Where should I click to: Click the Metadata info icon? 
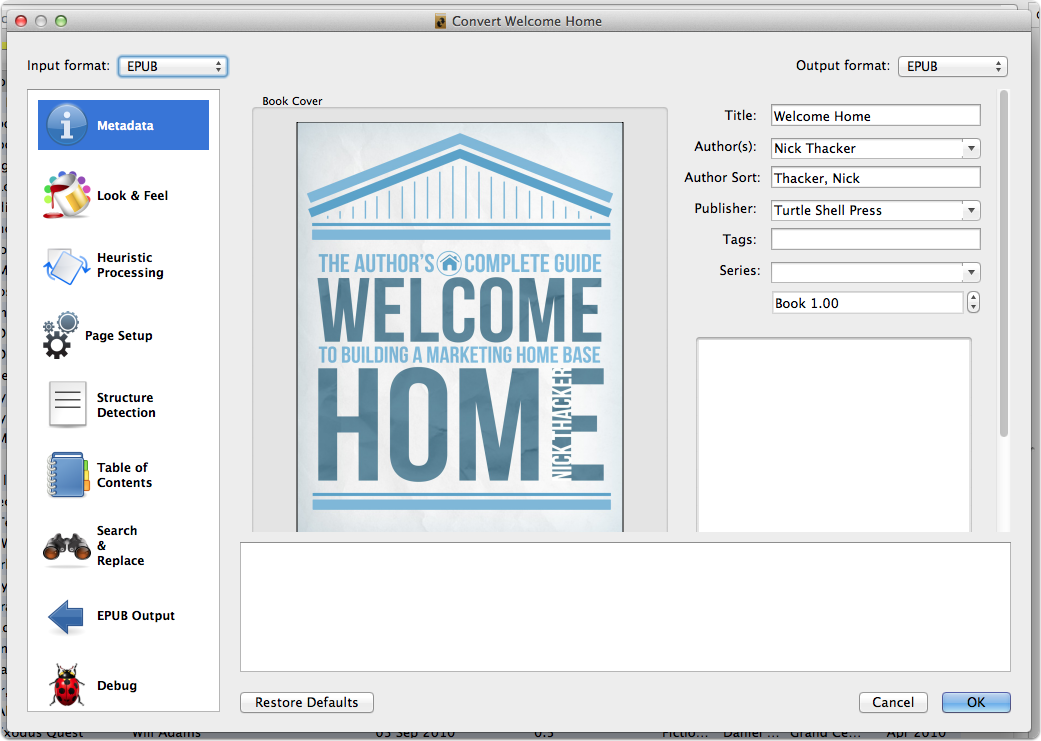(67, 125)
